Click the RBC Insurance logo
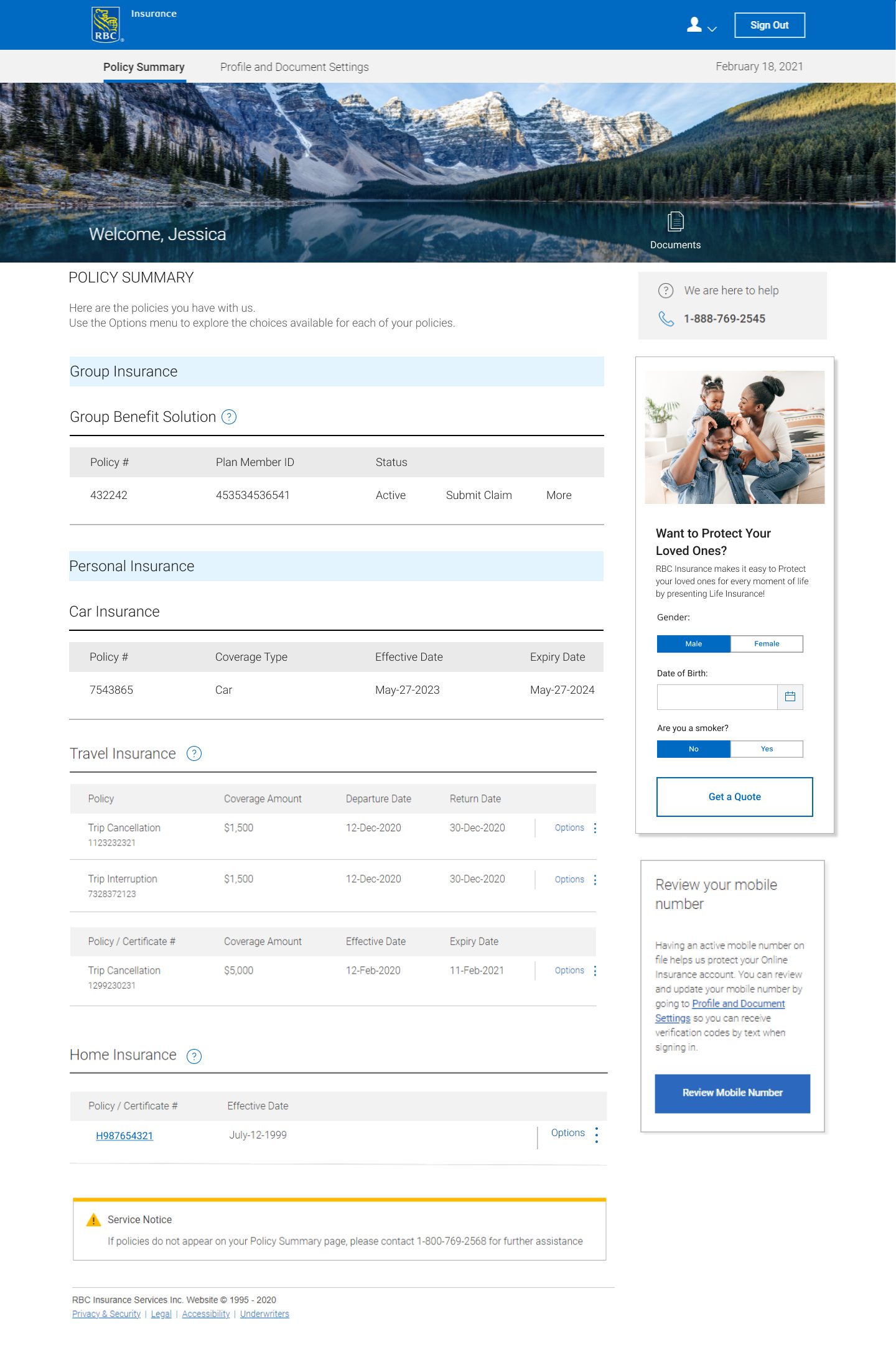The image size is (896, 1370). [x=108, y=24]
